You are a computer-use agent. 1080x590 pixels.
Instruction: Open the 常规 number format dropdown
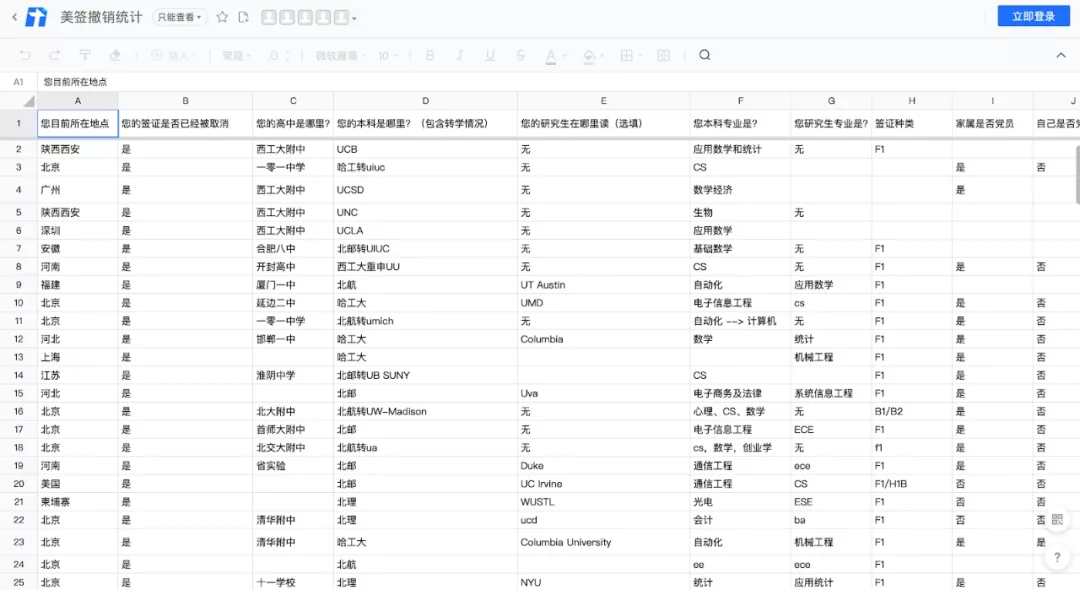click(236, 55)
